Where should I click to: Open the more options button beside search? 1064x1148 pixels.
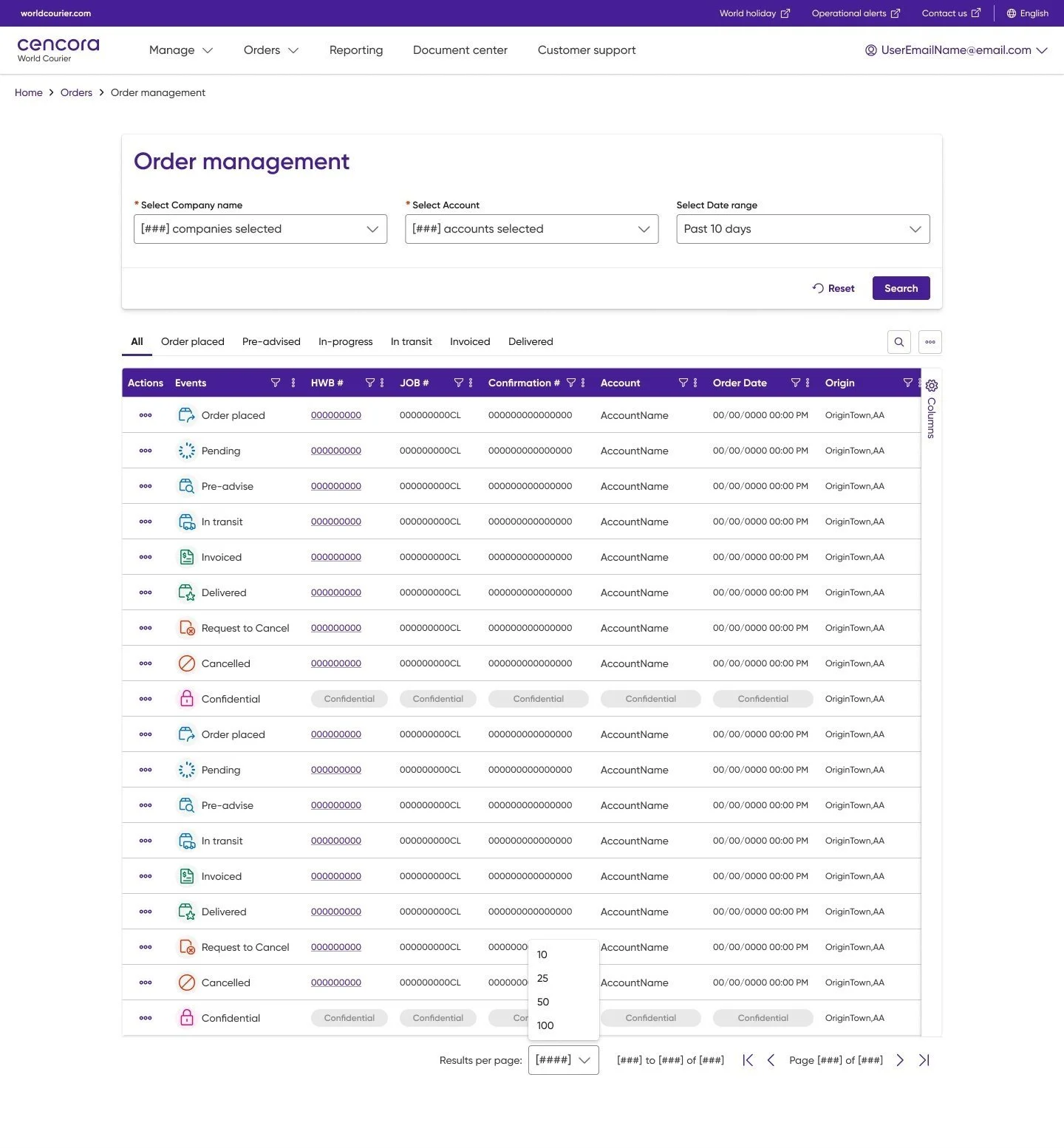point(930,342)
